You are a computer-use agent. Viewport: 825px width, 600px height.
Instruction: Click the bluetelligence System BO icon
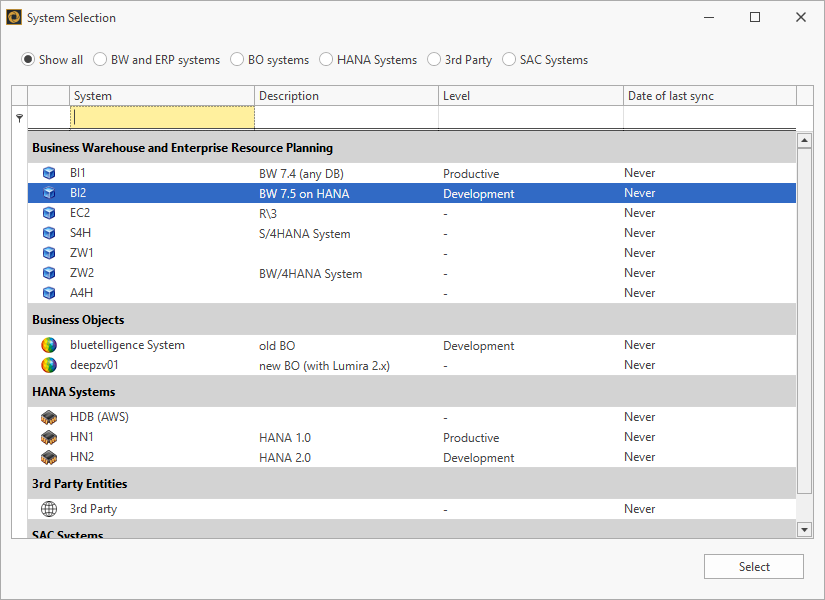pyautogui.click(x=50, y=345)
